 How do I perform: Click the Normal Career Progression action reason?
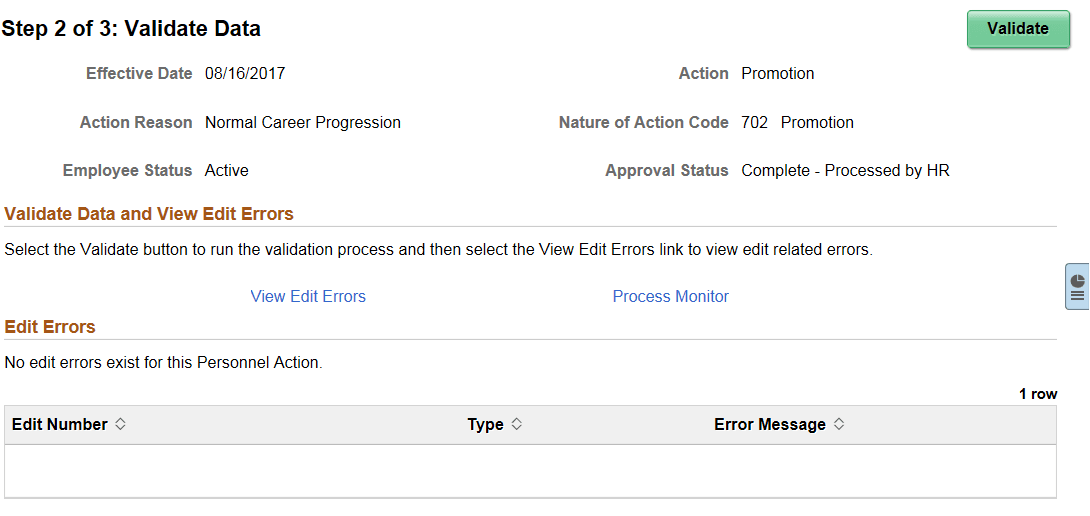point(302,123)
